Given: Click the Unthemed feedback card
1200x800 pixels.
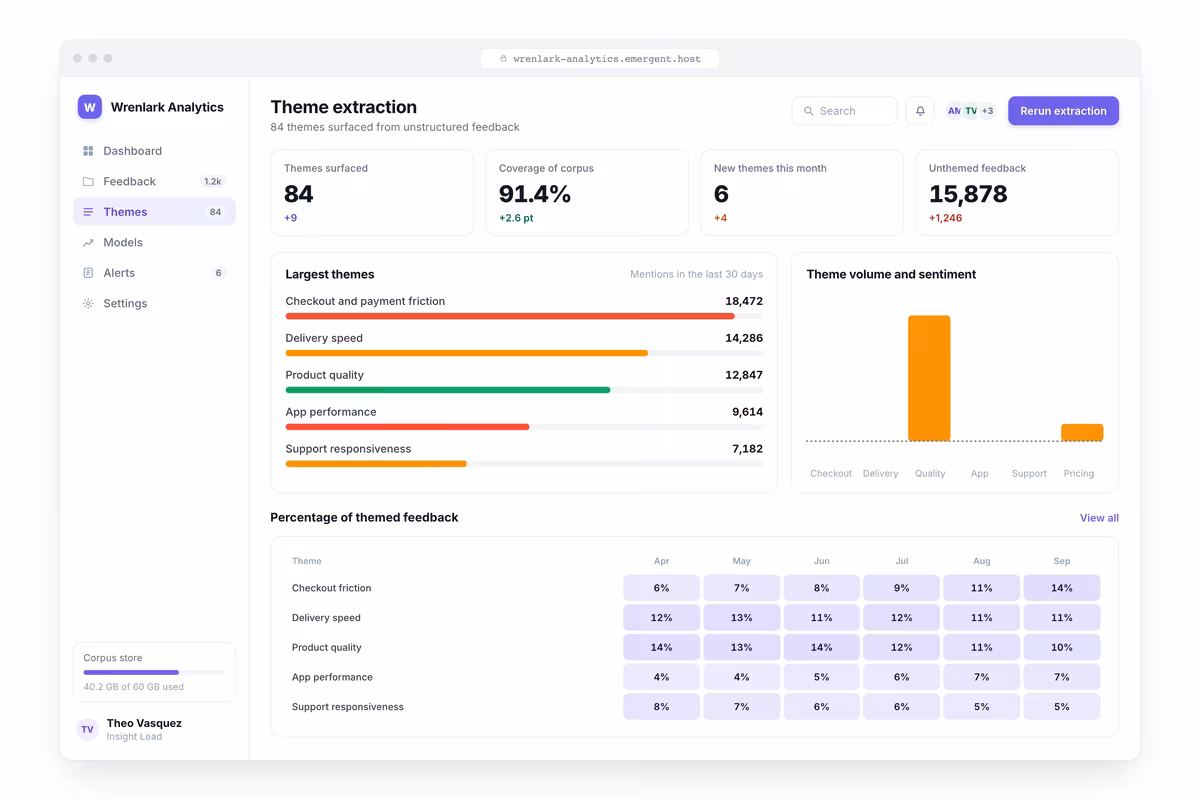Looking at the screenshot, I should coord(1017,193).
